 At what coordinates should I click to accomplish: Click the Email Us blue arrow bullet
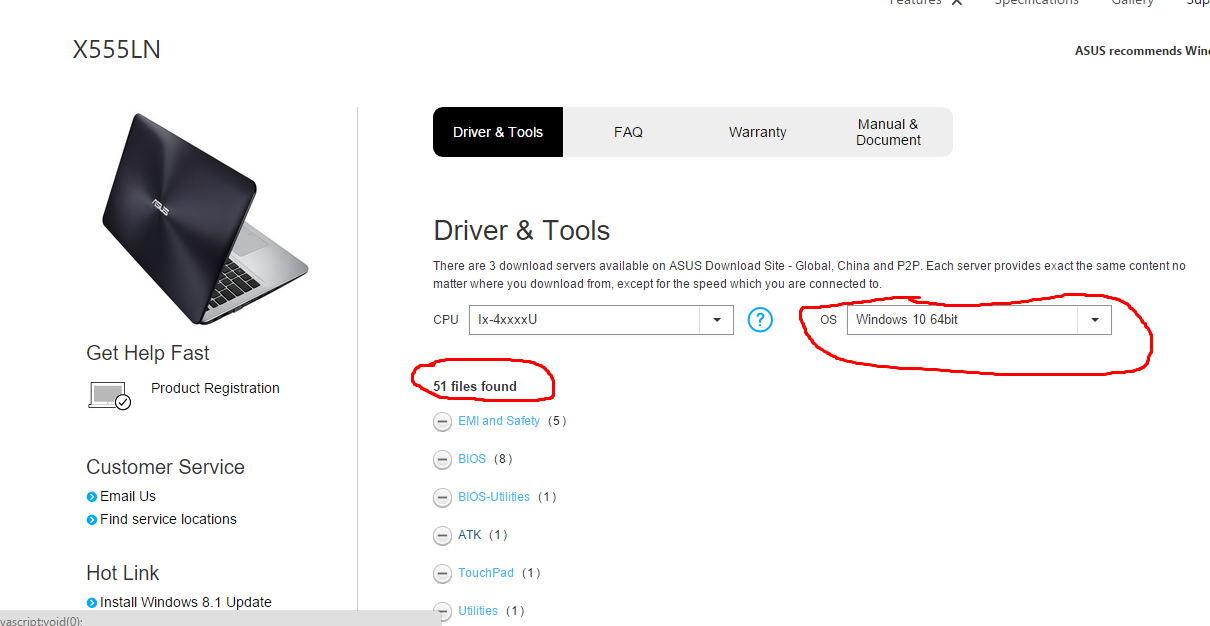pyautogui.click(x=92, y=496)
